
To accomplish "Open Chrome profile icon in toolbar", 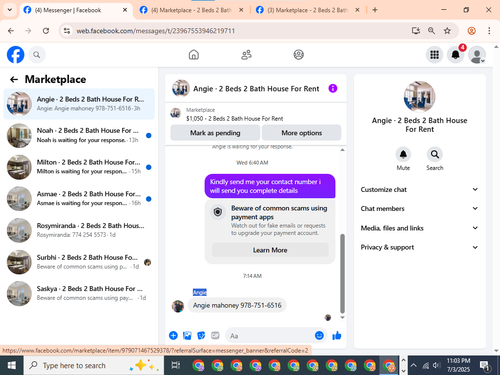I will pyautogui.click(x=471, y=31).
